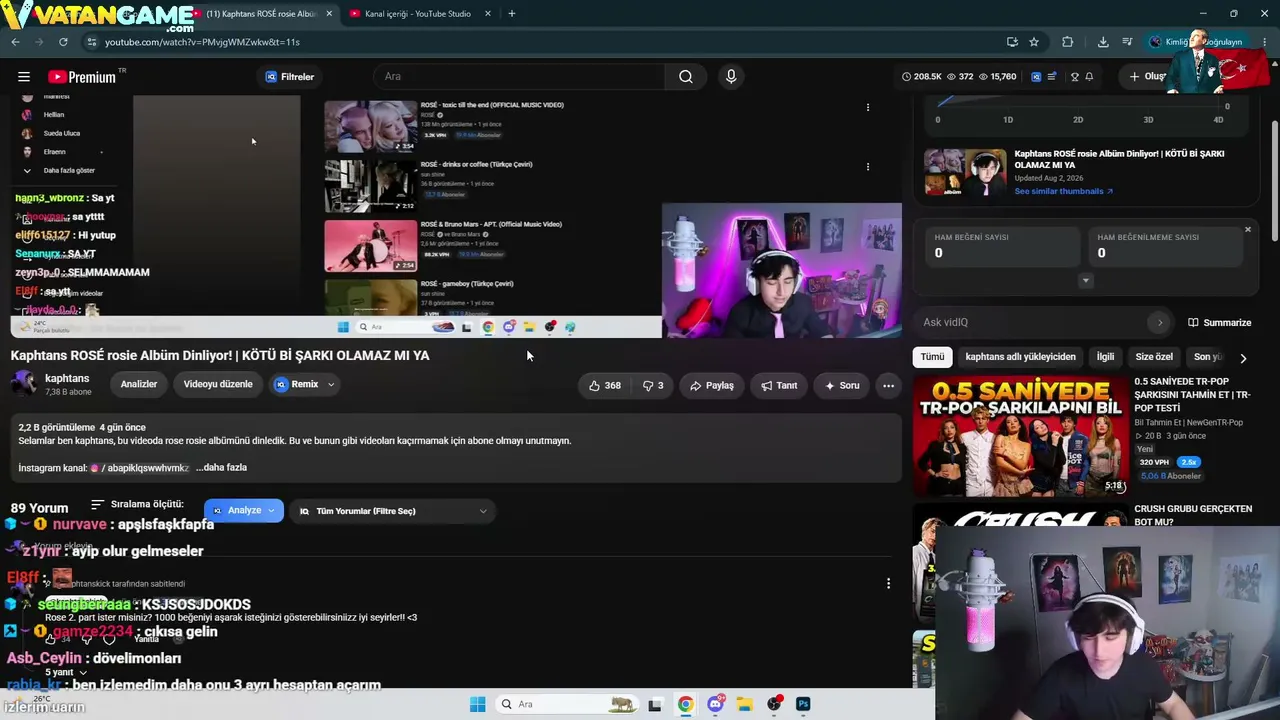Open the vidIQ Filtreler button
This screenshot has width=1280, height=720.
(x=289, y=77)
